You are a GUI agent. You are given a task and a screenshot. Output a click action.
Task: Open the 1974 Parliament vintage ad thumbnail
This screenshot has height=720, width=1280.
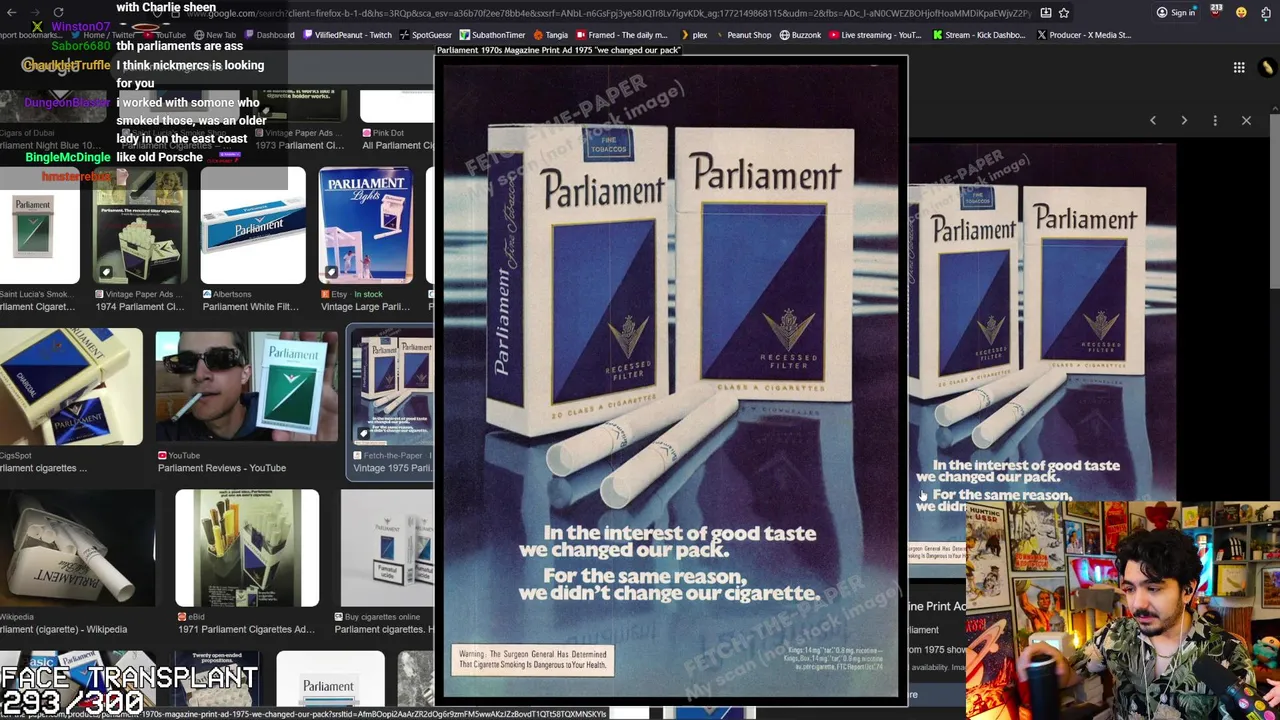(140, 226)
